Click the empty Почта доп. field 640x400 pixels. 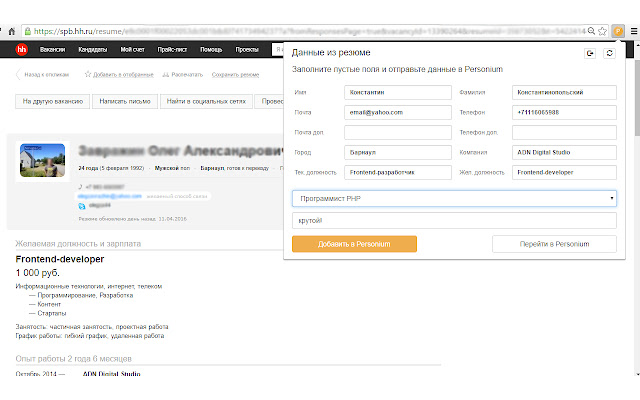click(398, 132)
